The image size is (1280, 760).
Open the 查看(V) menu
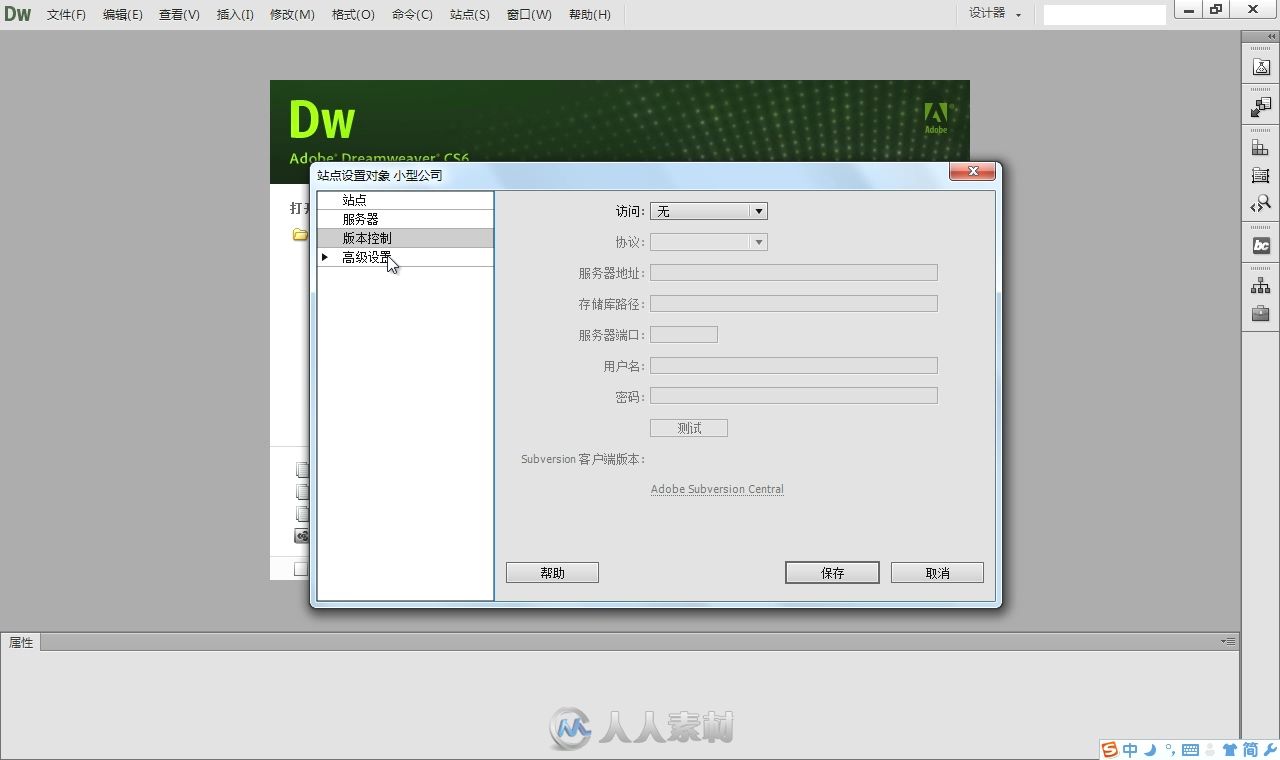tap(179, 15)
